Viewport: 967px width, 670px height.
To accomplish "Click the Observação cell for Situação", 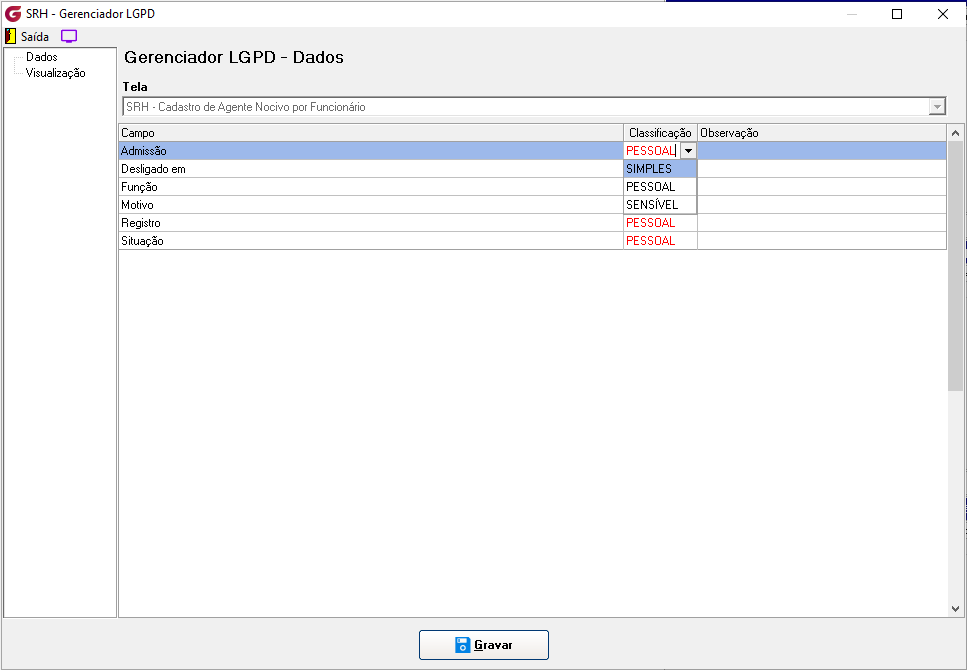I will click(822, 241).
